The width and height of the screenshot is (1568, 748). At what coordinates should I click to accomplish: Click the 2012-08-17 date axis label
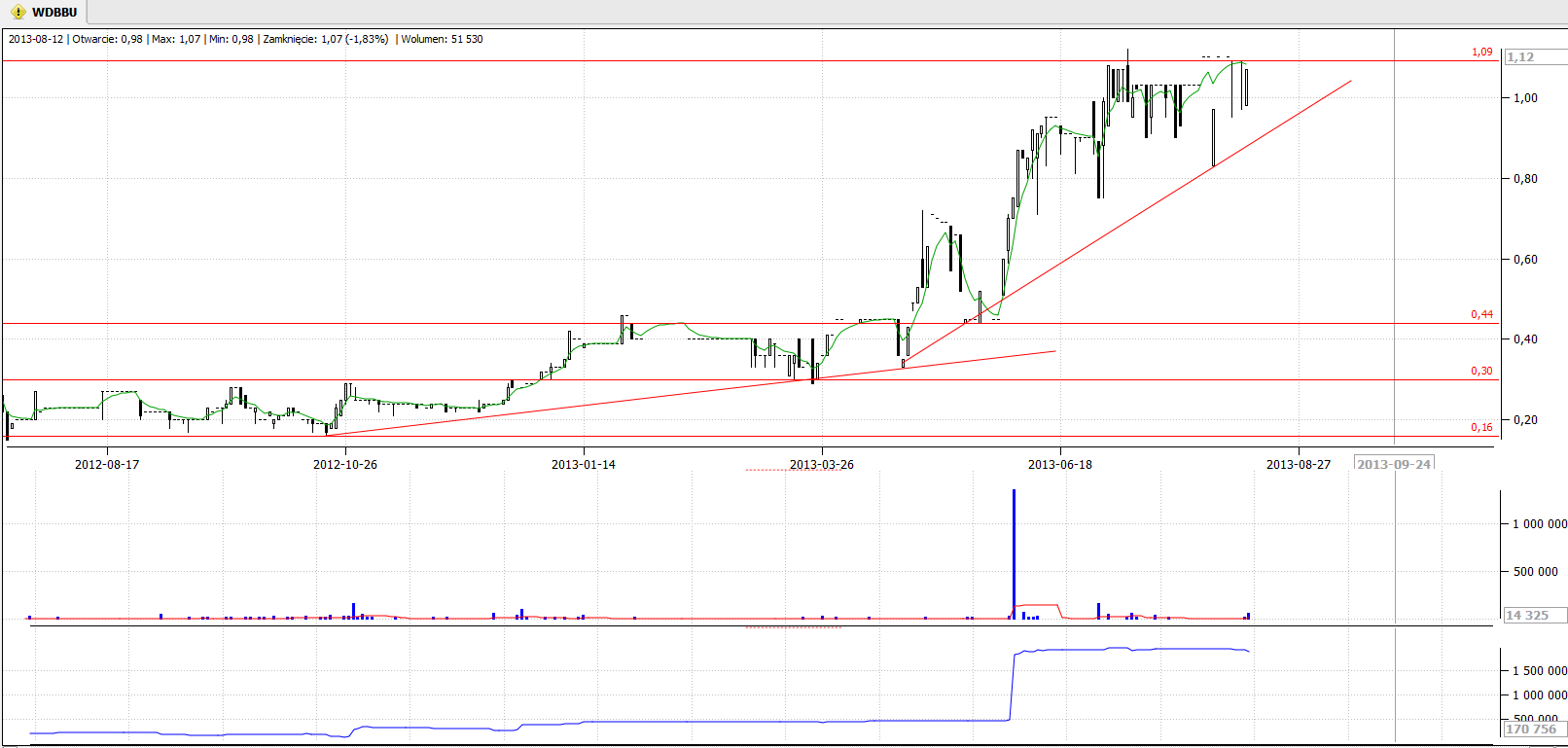(107, 464)
